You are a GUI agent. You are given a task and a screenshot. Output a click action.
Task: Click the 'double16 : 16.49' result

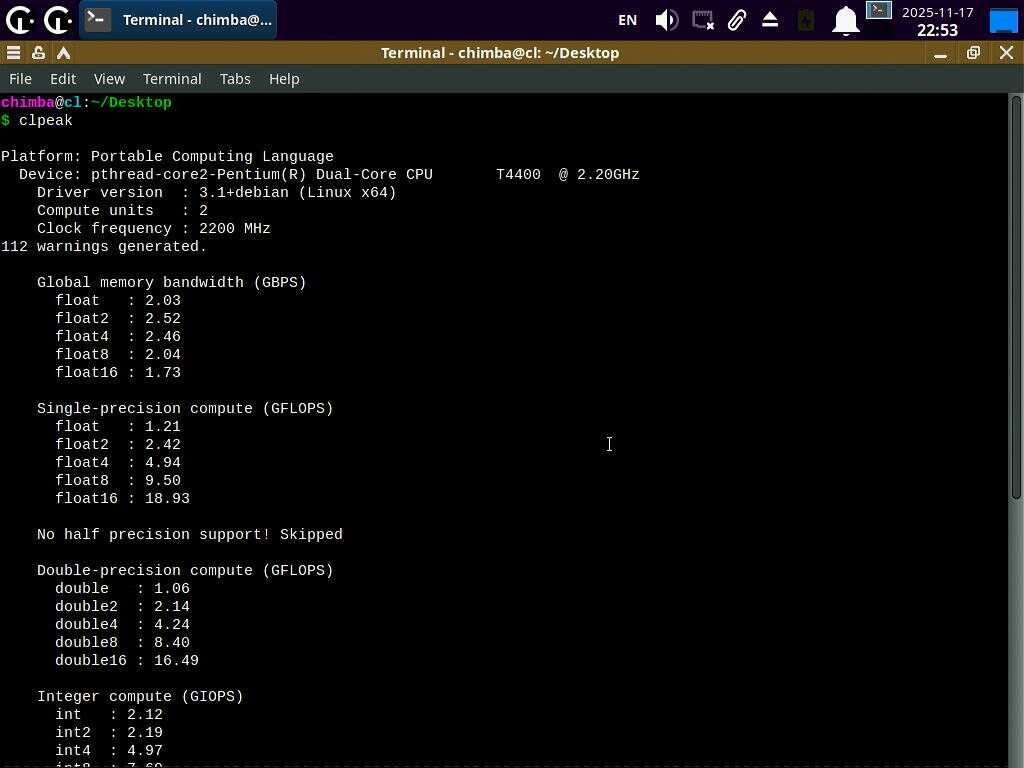pyautogui.click(x=127, y=660)
